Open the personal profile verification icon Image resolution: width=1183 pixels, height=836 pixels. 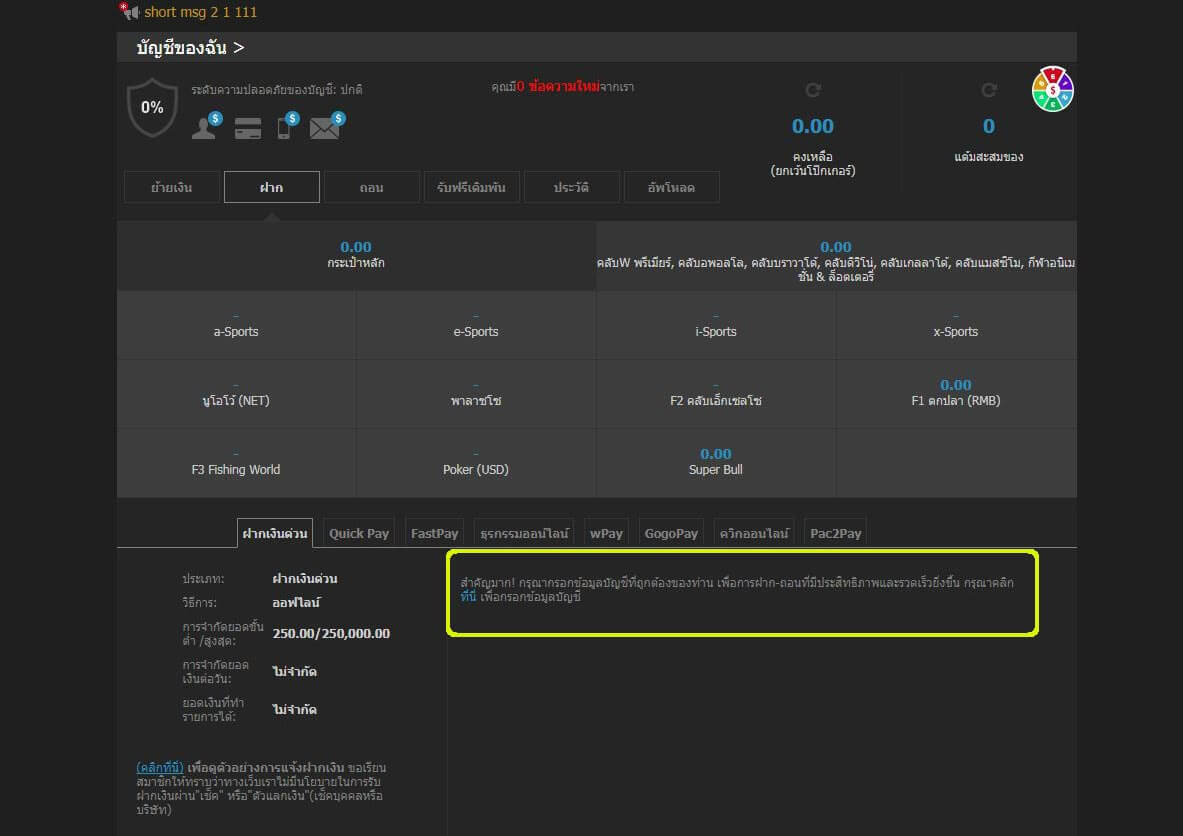[x=206, y=126]
